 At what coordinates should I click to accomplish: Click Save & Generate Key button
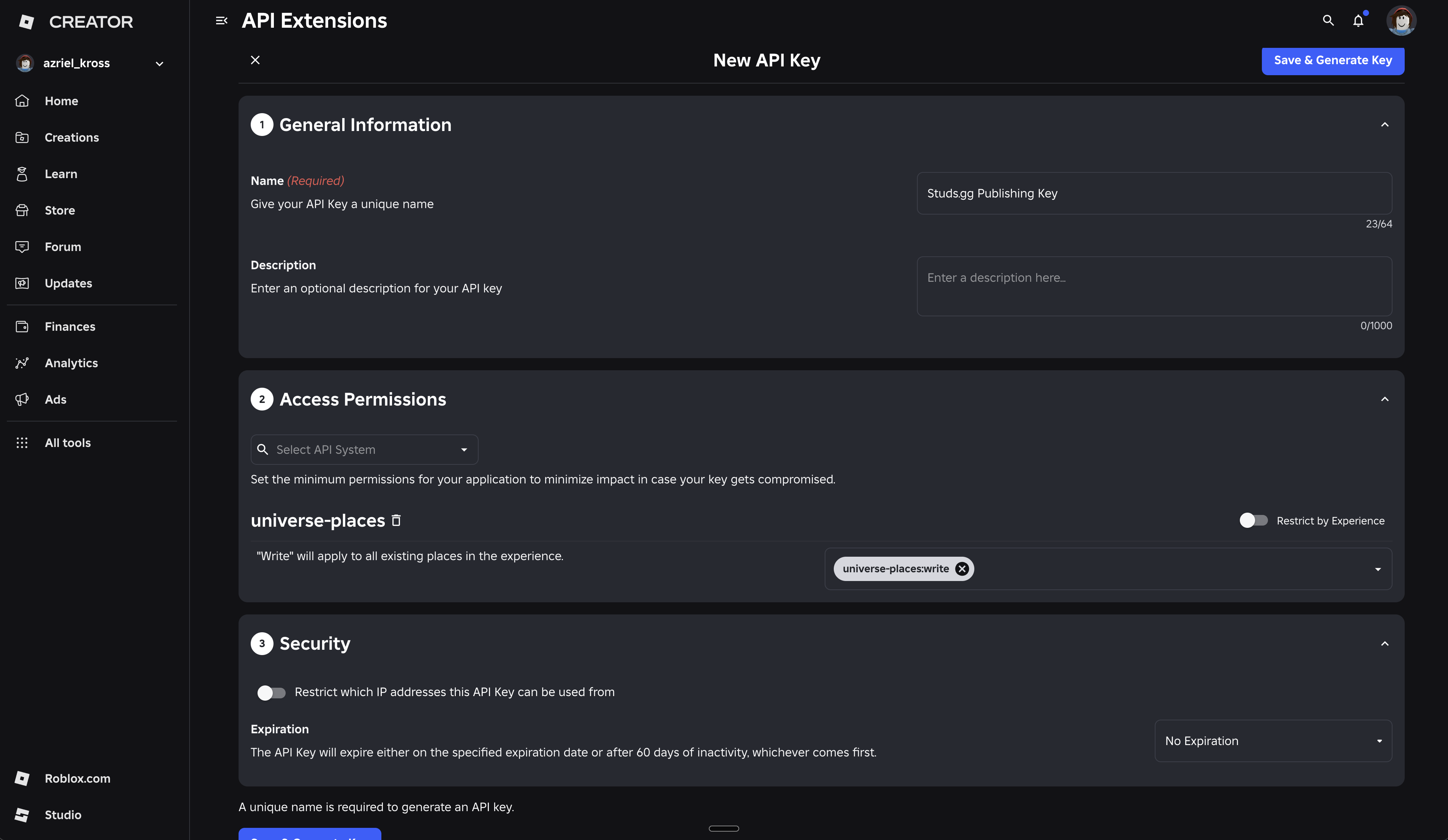point(1333,61)
